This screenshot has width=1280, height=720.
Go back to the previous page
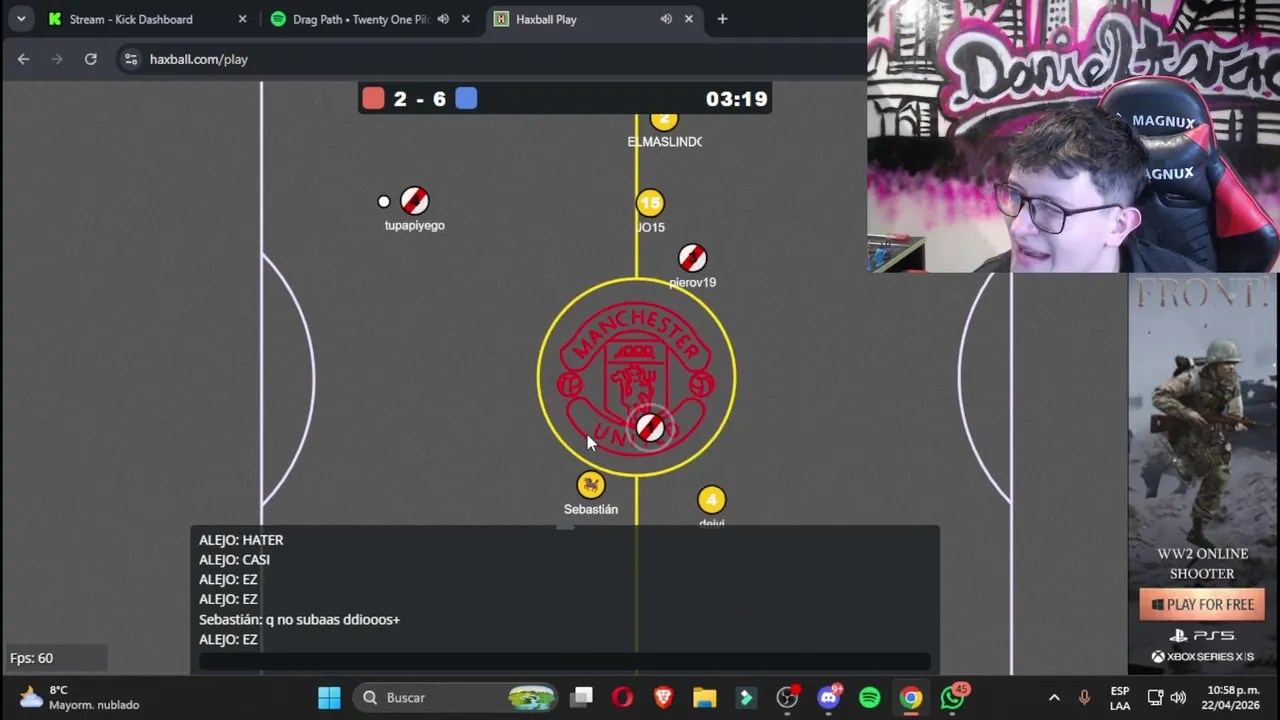point(23,59)
